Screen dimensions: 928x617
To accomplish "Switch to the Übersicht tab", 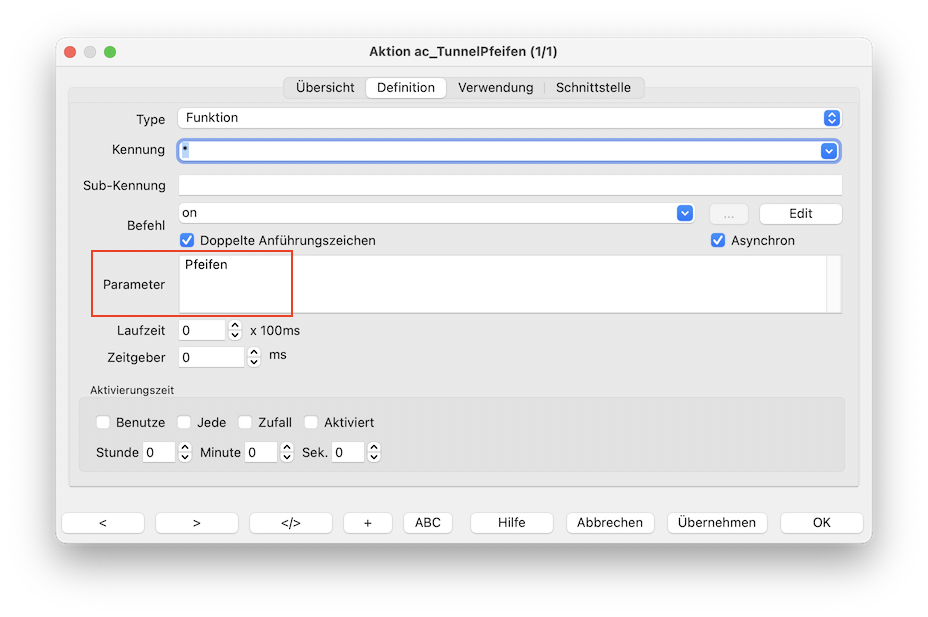I will [325, 88].
